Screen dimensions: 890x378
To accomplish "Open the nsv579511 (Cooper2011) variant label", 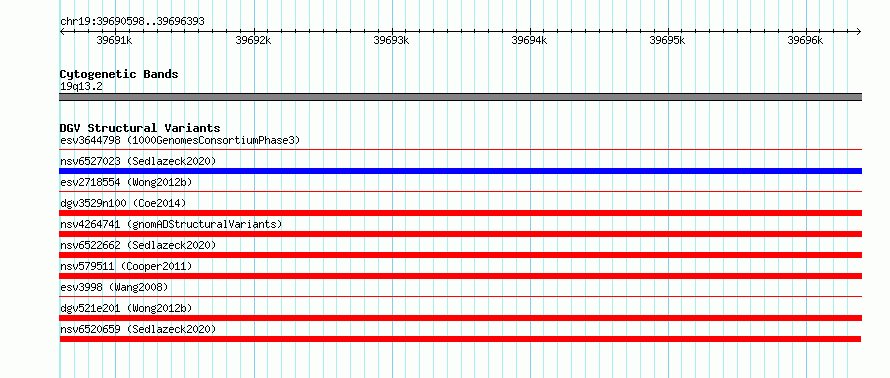I will coord(126,266).
